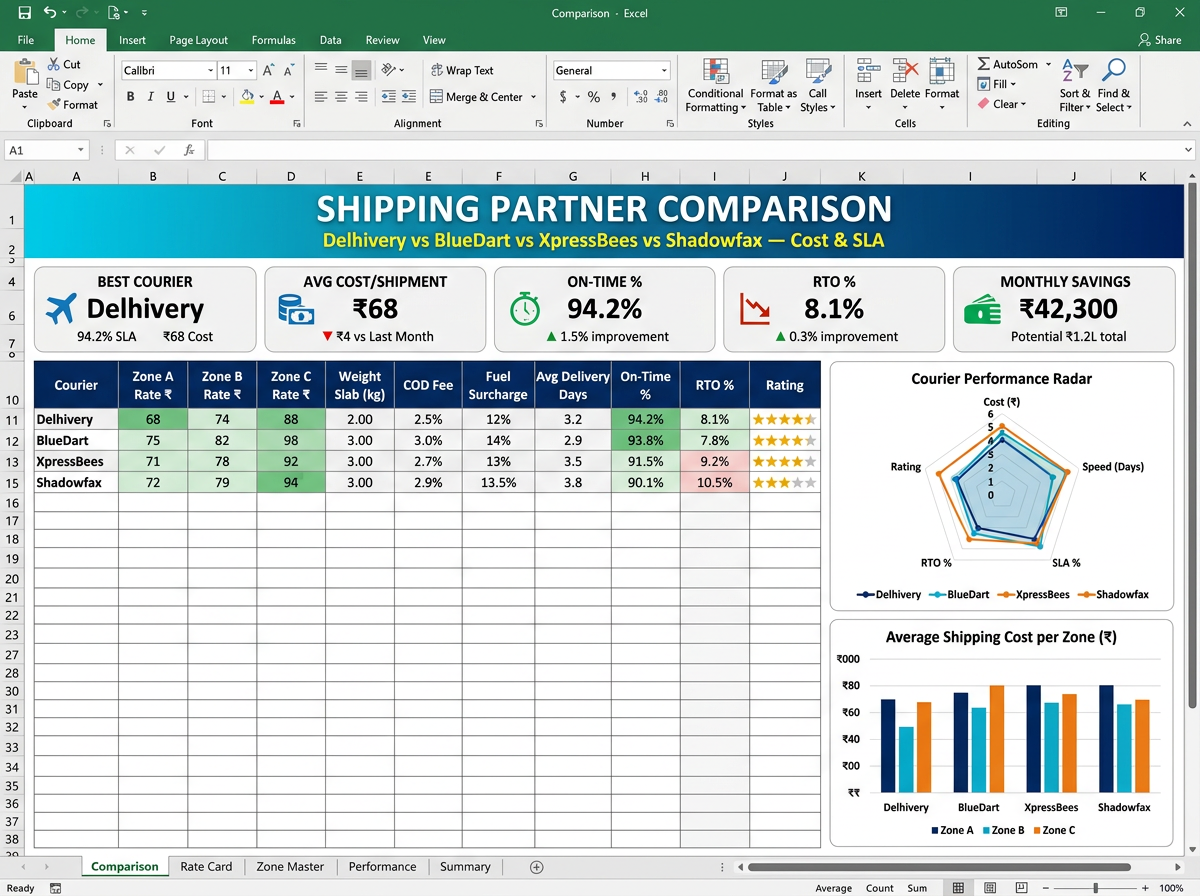
Task: Switch to the Review tab
Action: pyautogui.click(x=382, y=40)
